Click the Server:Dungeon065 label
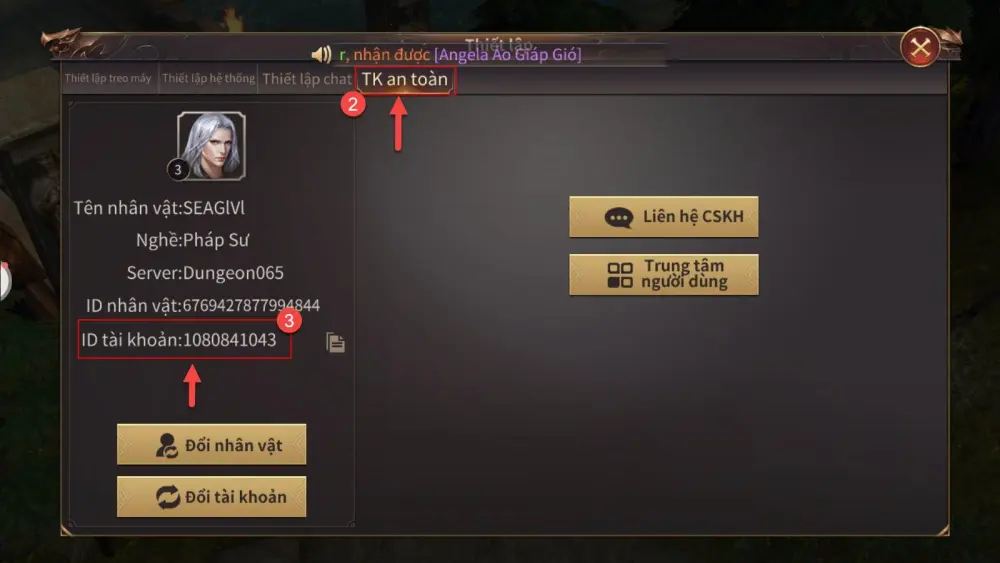 (x=205, y=273)
